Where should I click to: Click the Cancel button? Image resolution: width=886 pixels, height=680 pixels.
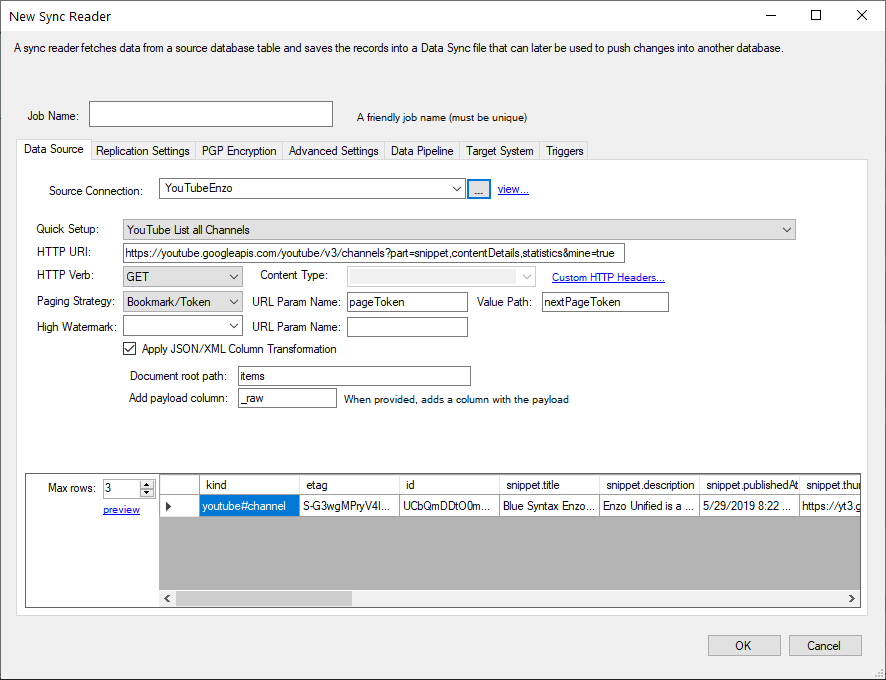pos(825,646)
